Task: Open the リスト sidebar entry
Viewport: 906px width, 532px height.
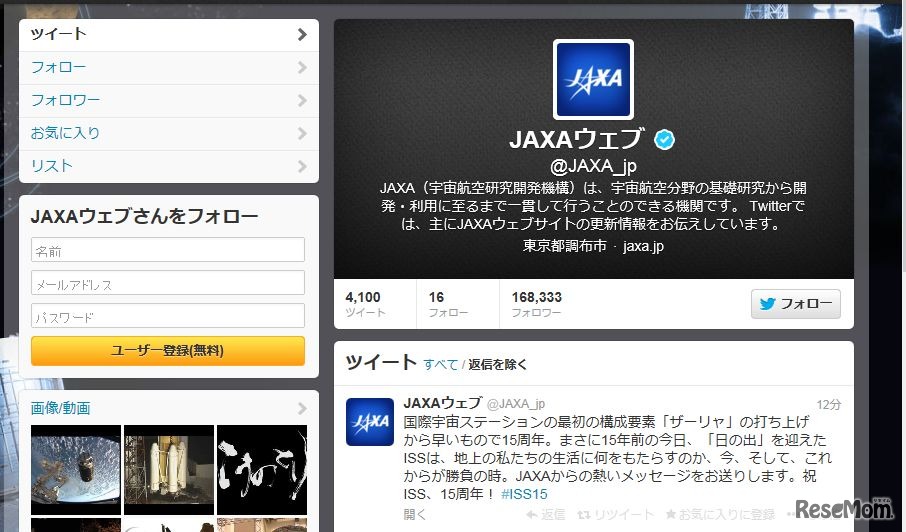Action: (169, 166)
